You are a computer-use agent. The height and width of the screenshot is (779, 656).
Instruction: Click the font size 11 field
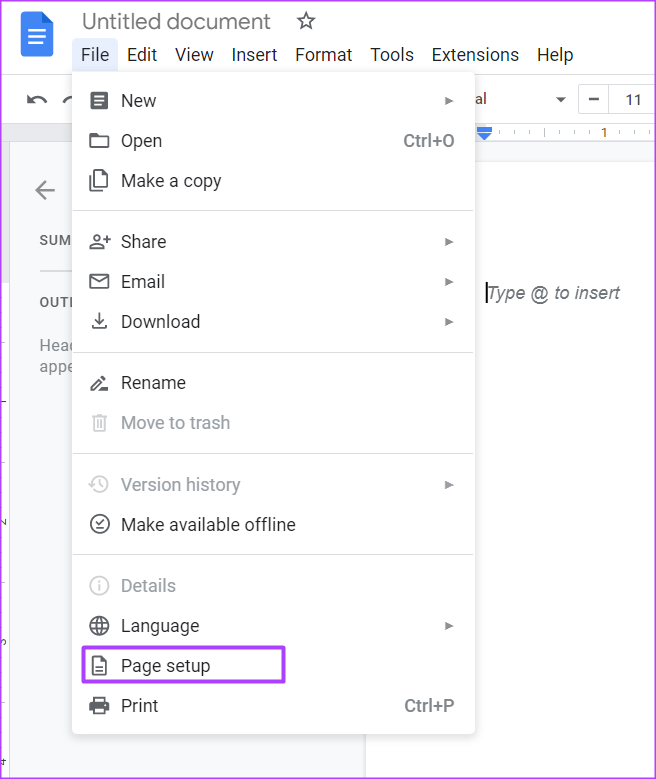pos(633,99)
